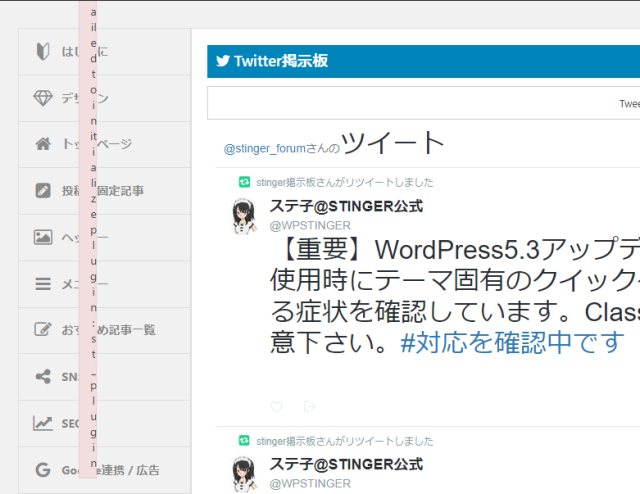Open the おすすめ記事一覧 sidebar tab
Screen dimensions: 640x494
click(x=104, y=329)
